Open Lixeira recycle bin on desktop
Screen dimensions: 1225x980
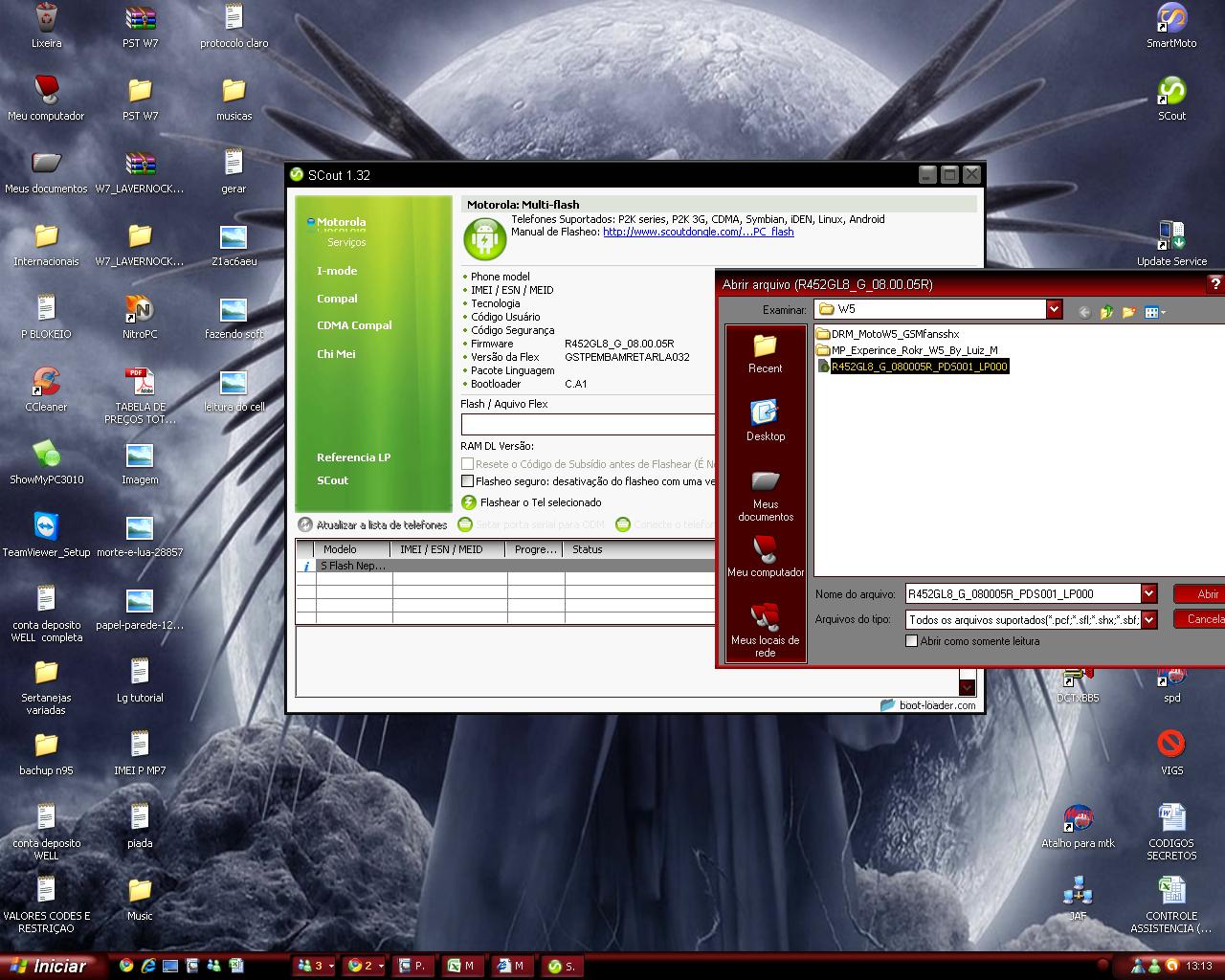coord(46,26)
